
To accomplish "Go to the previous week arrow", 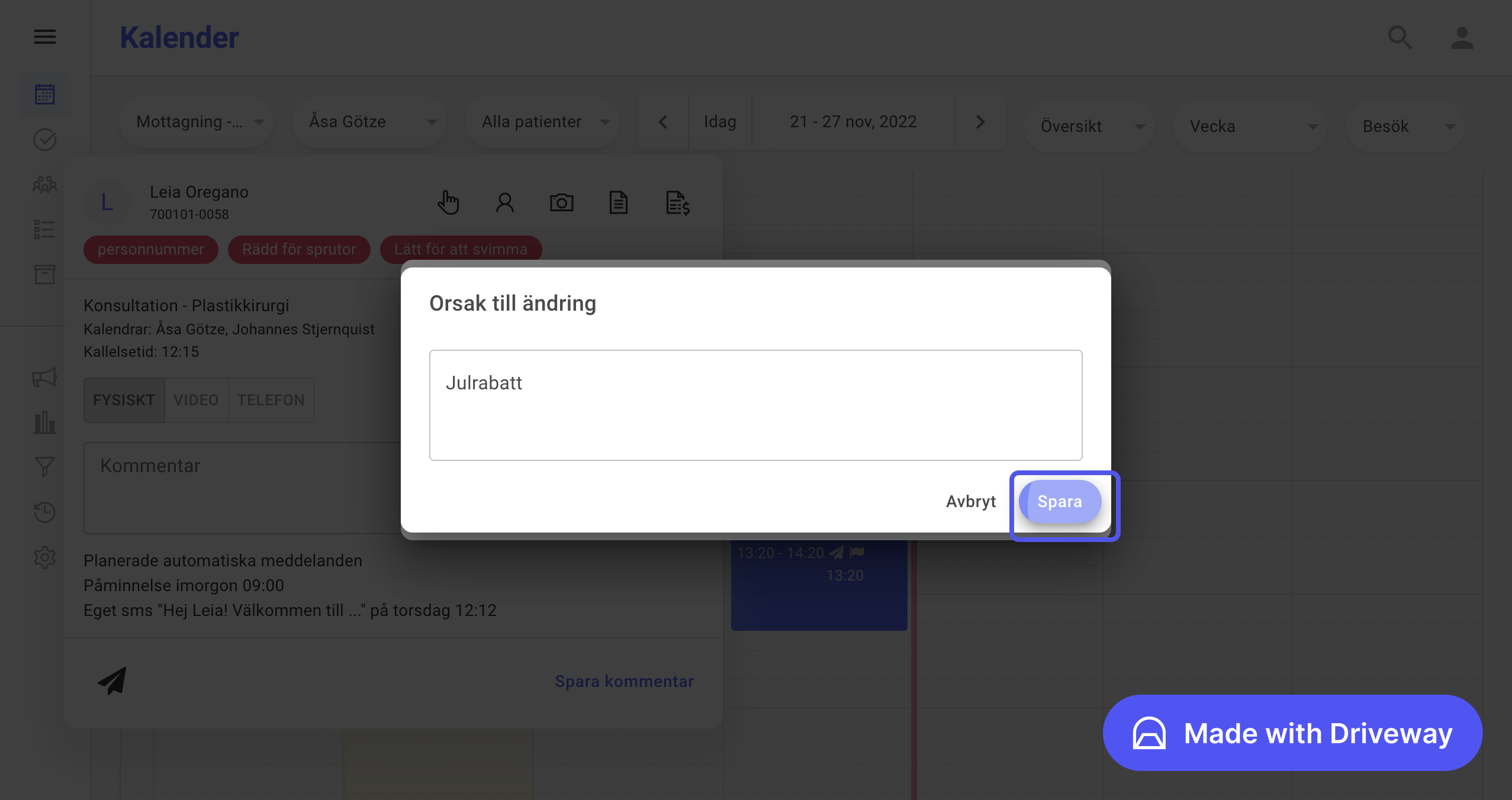I will tap(663, 122).
